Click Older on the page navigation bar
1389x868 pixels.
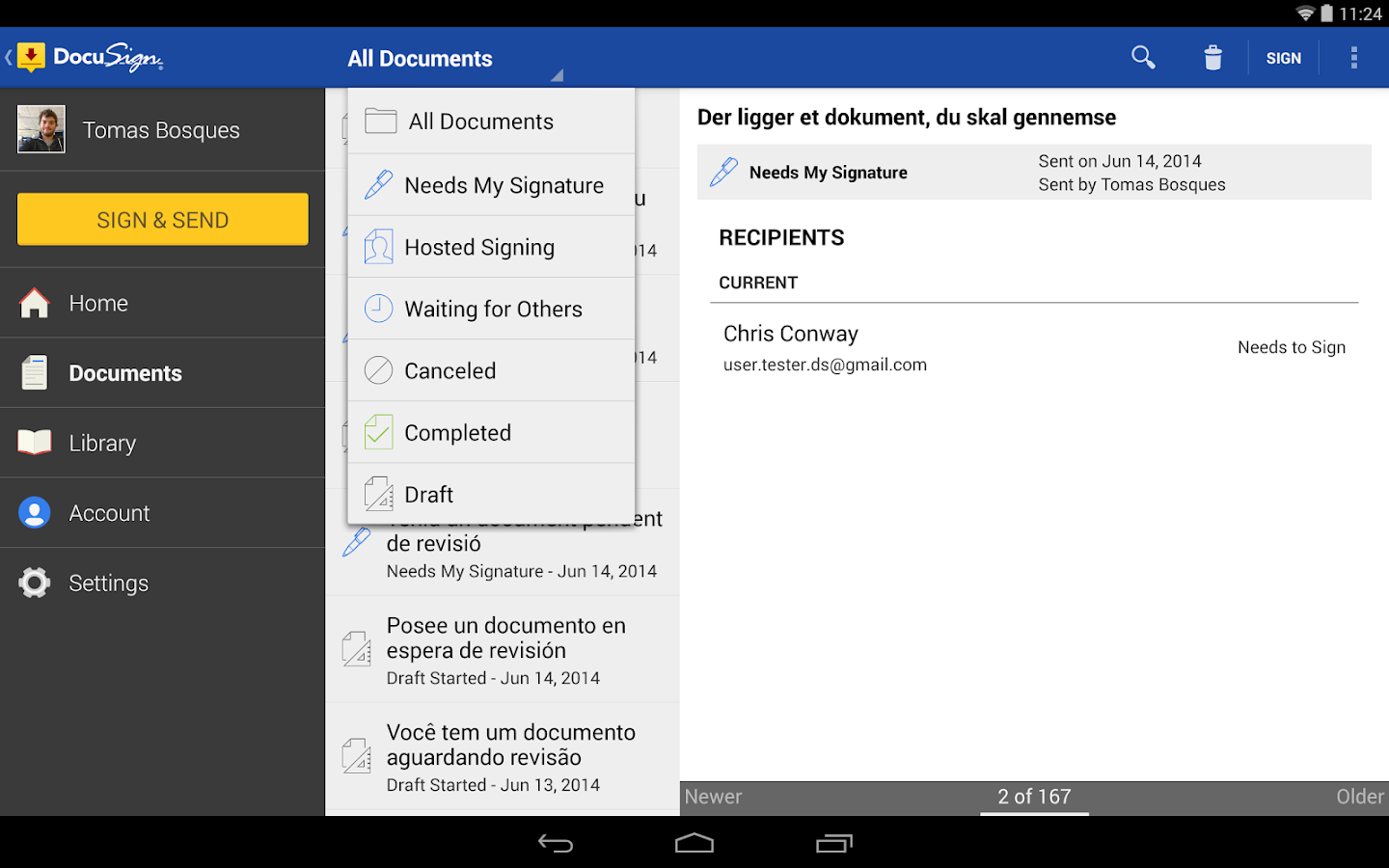coord(1358,797)
